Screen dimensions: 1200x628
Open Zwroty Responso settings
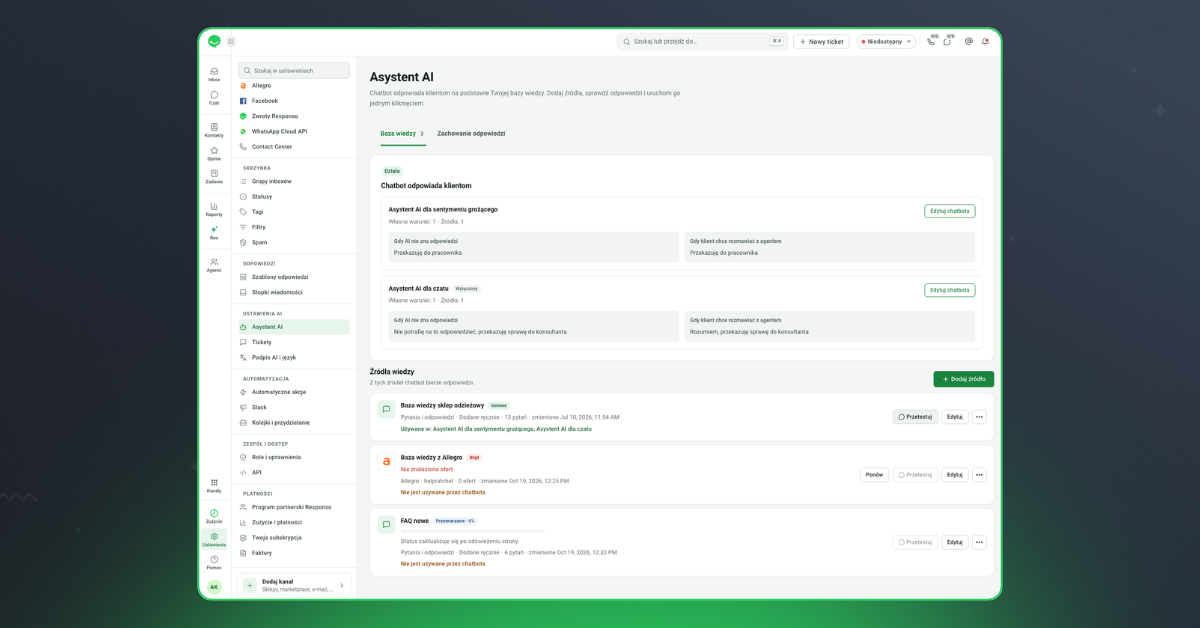point(294,116)
